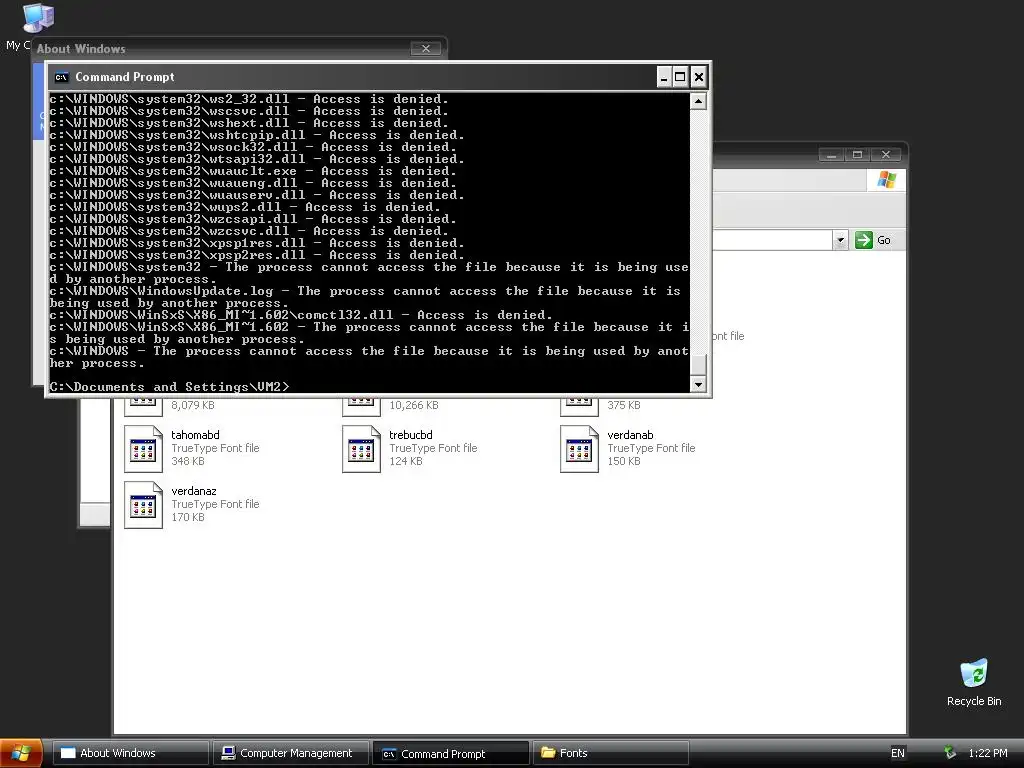Click the Go arrow icon in Fonts window

point(863,240)
